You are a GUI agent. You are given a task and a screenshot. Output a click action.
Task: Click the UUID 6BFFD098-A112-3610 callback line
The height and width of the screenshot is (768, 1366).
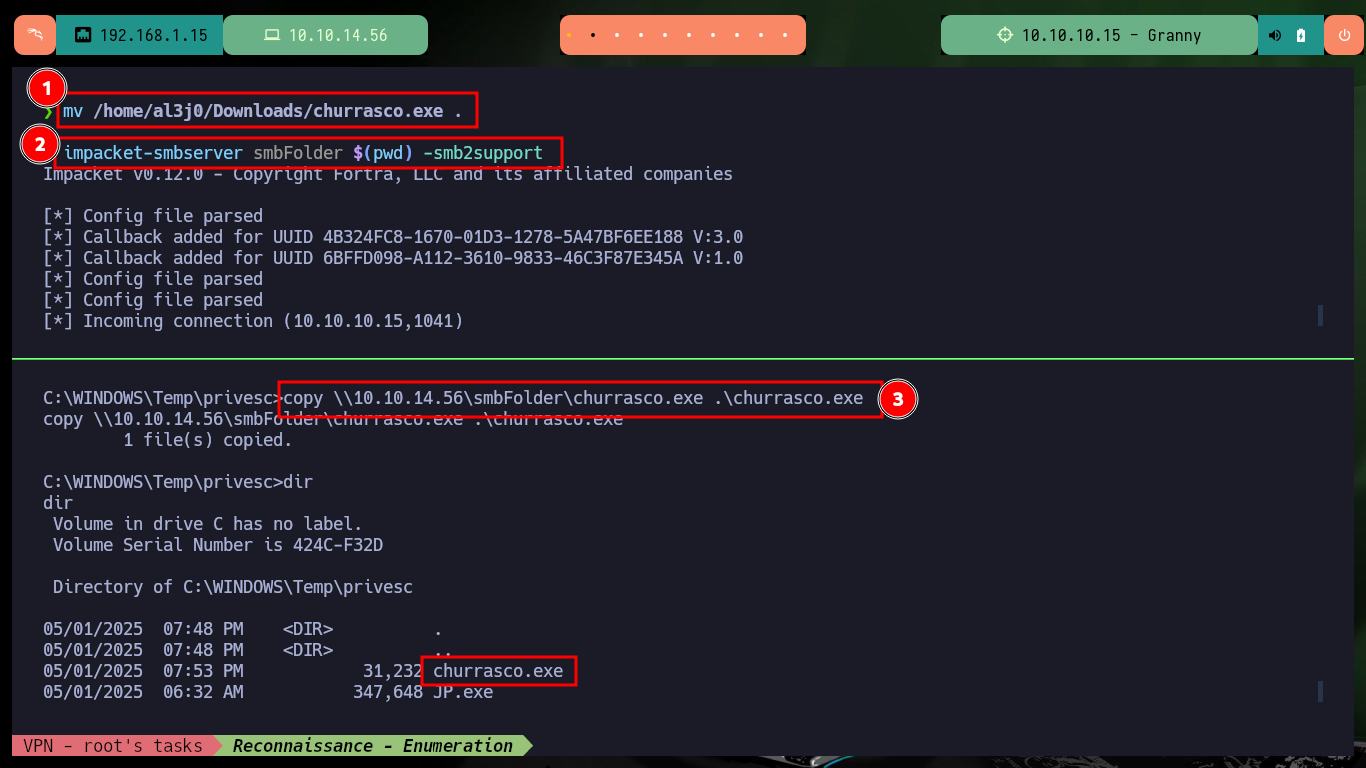pos(393,258)
